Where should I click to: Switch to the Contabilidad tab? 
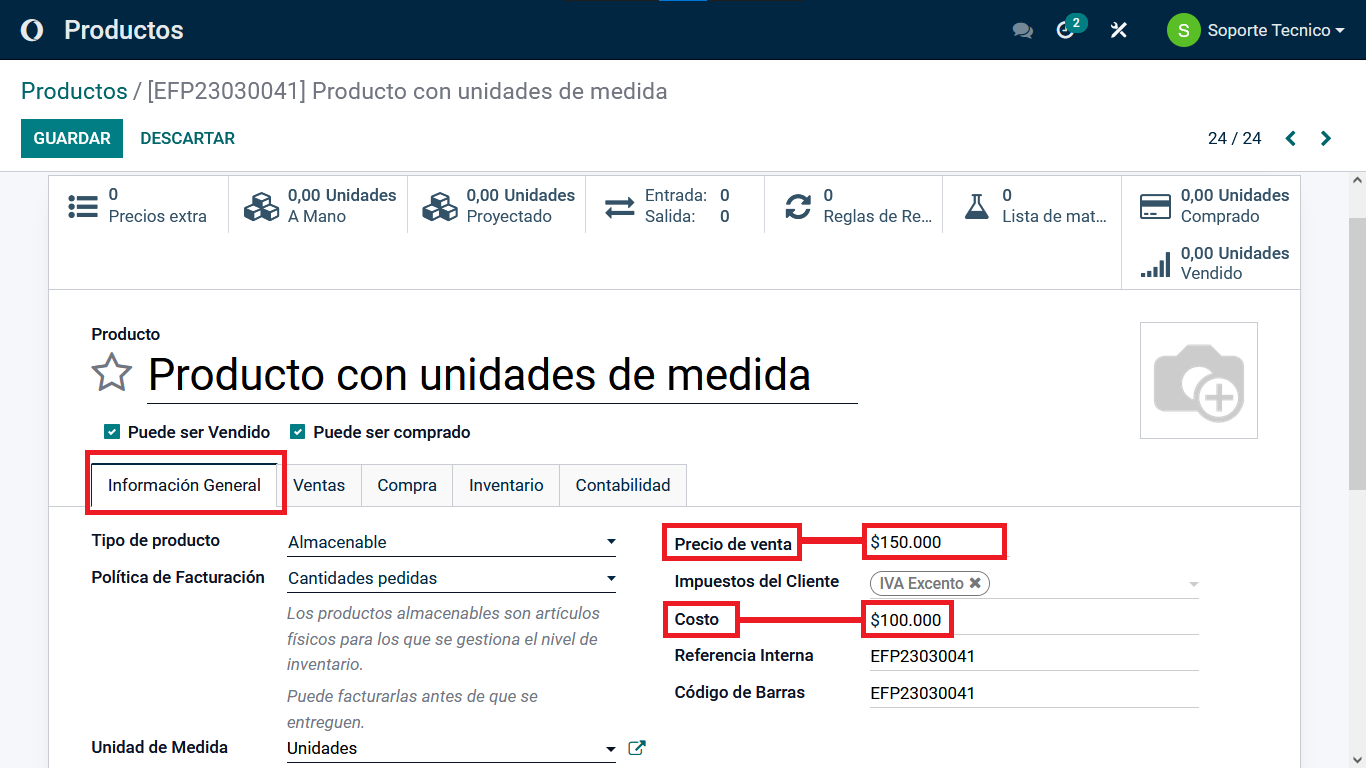click(x=622, y=485)
